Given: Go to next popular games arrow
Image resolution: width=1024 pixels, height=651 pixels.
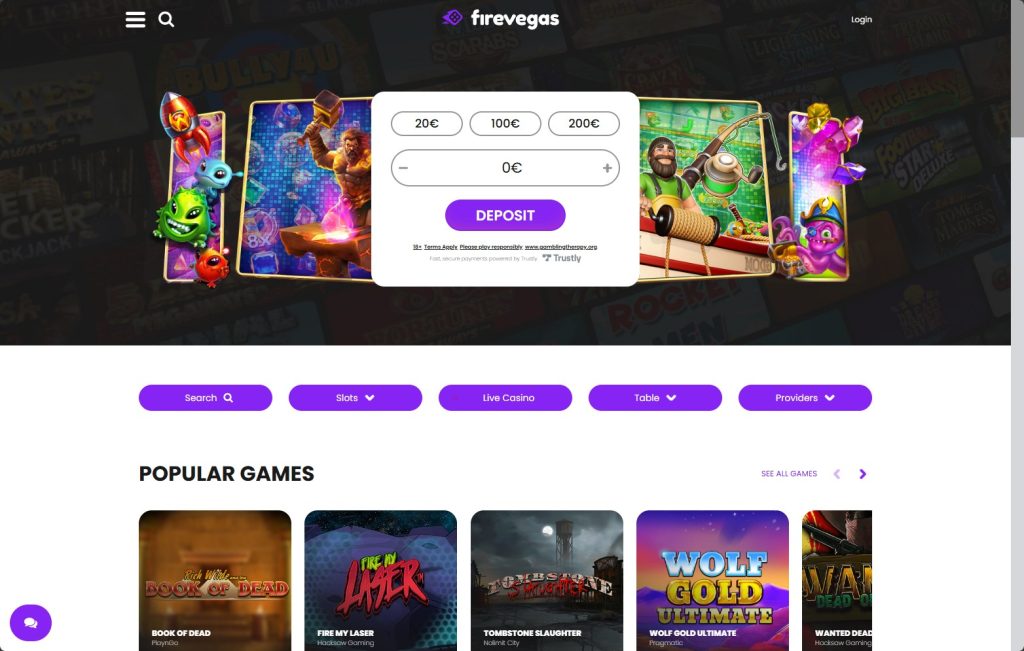Looking at the screenshot, I should [863, 474].
